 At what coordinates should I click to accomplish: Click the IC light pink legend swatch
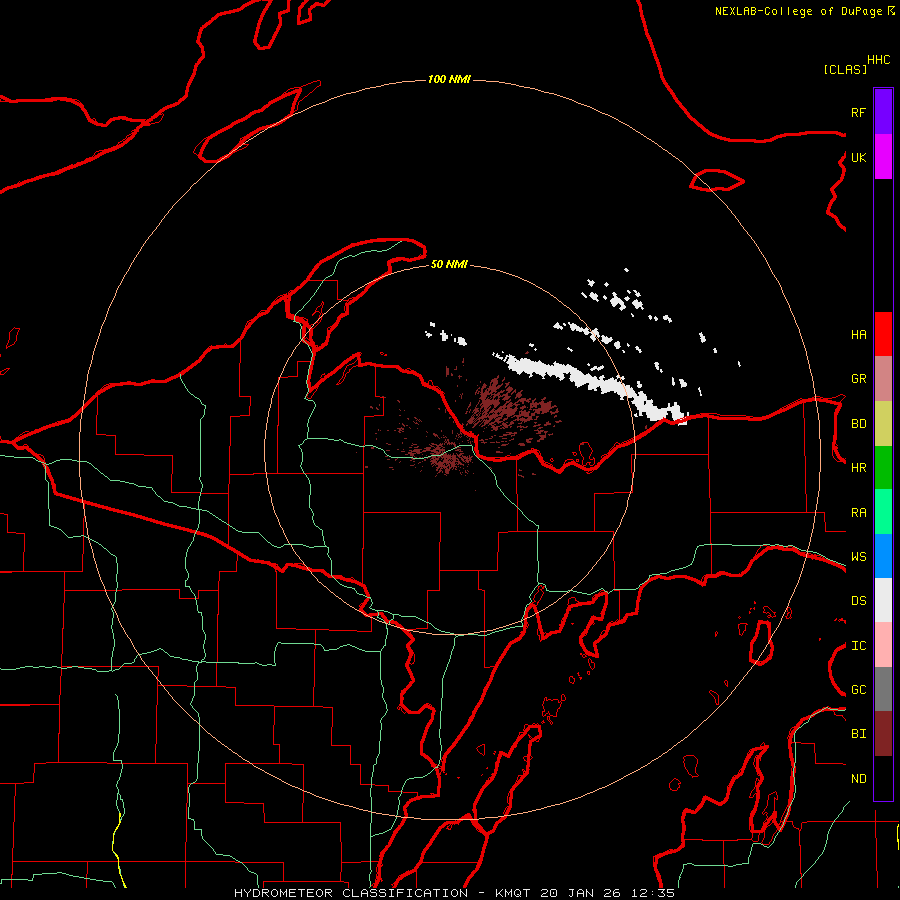point(883,645)
